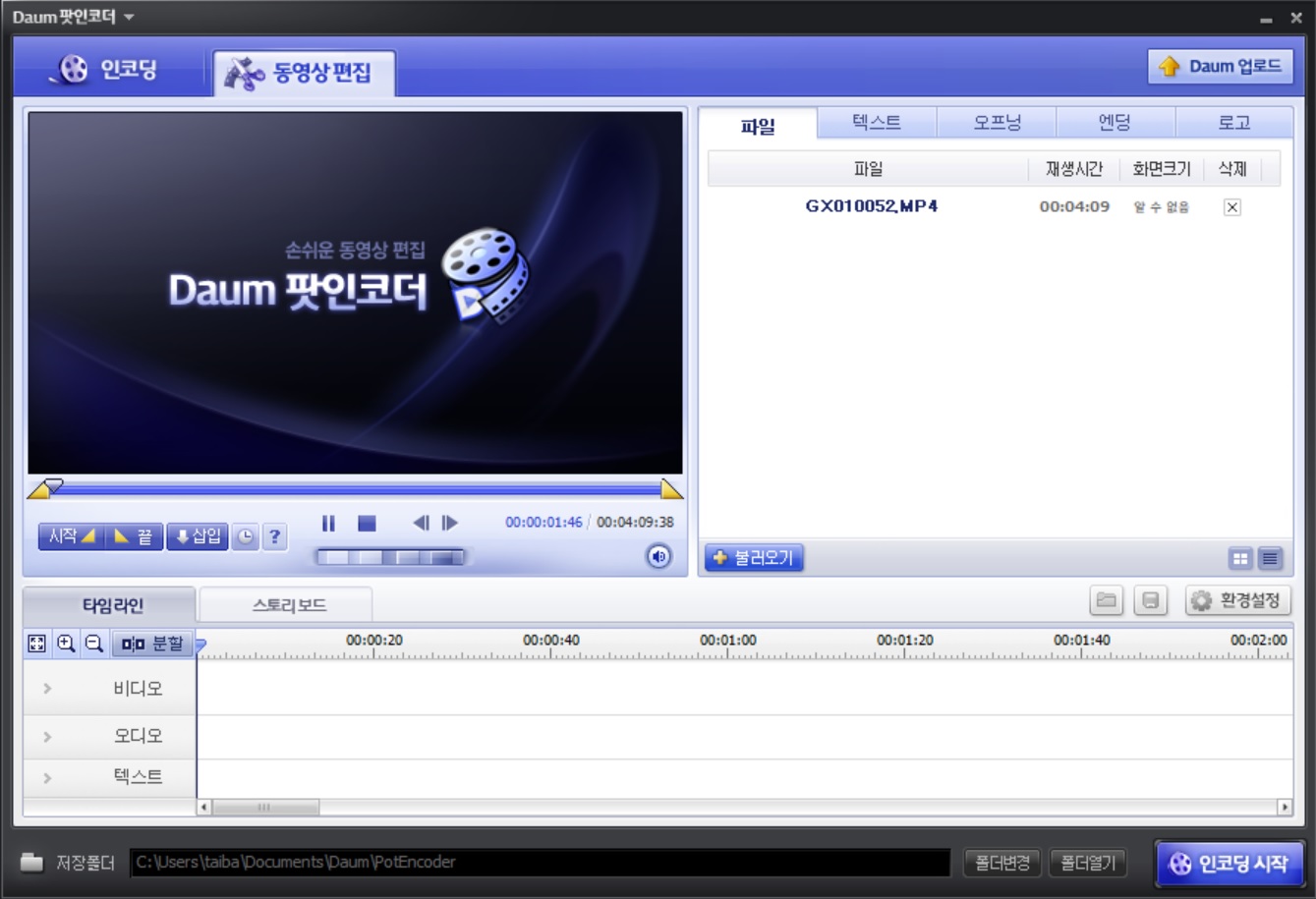Select the 파일 panel tab

pos(758,125)
